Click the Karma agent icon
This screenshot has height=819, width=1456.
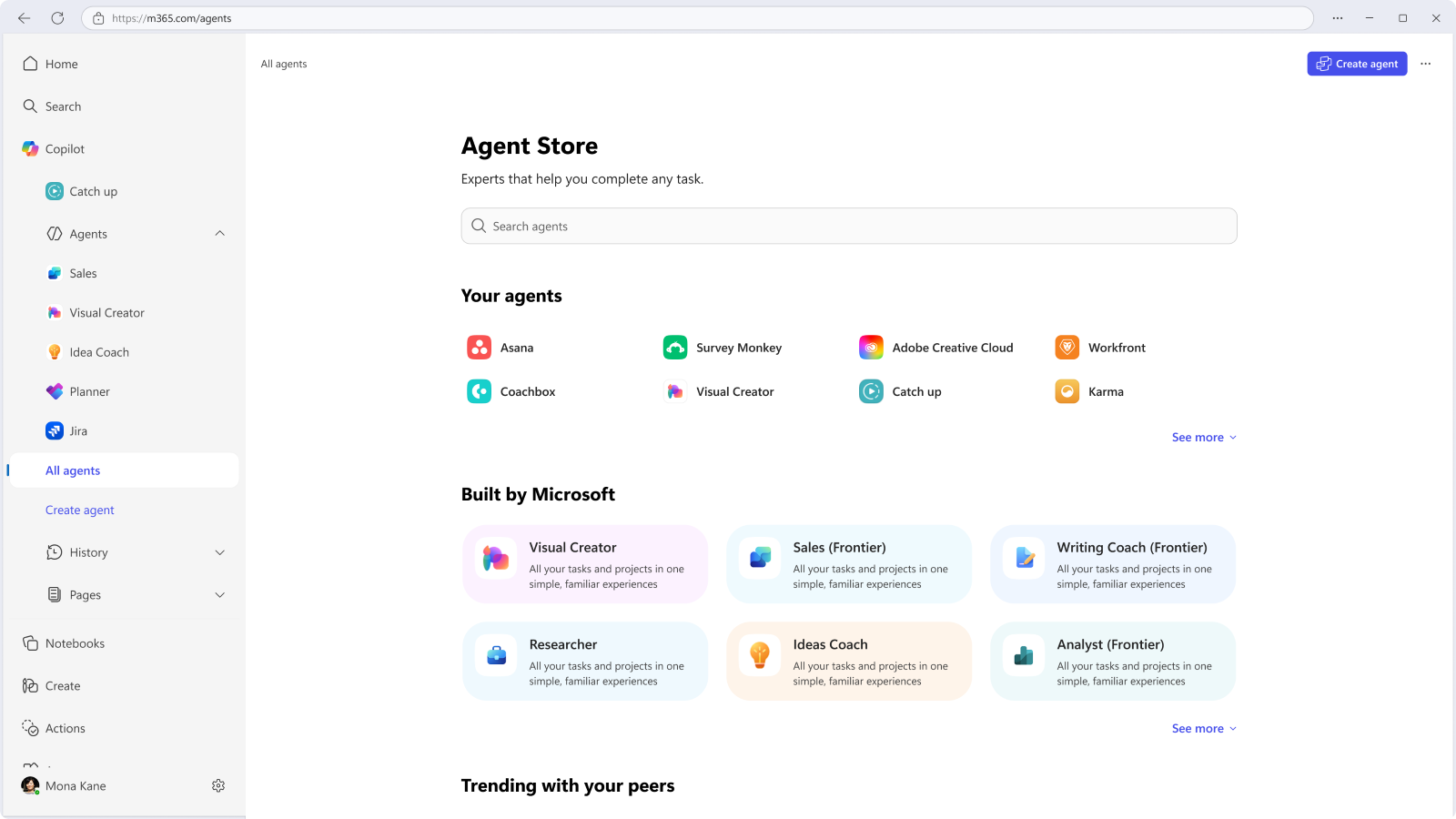point(1067,391)
